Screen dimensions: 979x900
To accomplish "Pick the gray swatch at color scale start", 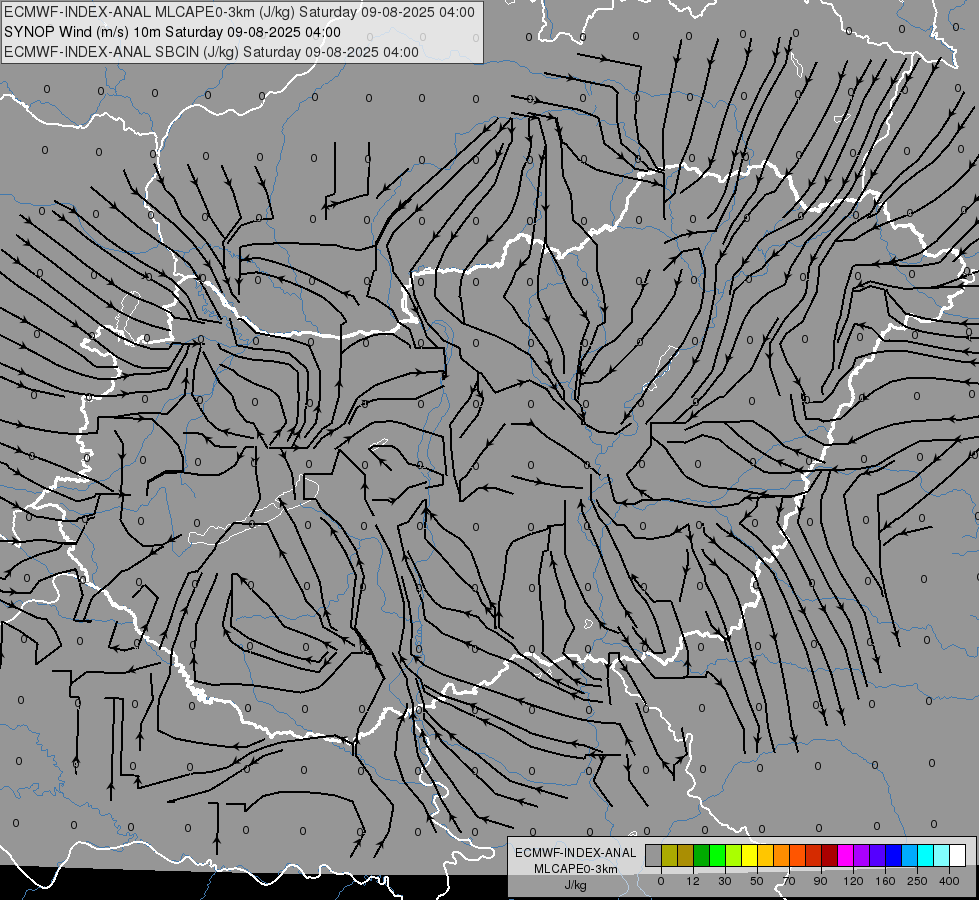I will click(x=654, y=855).
